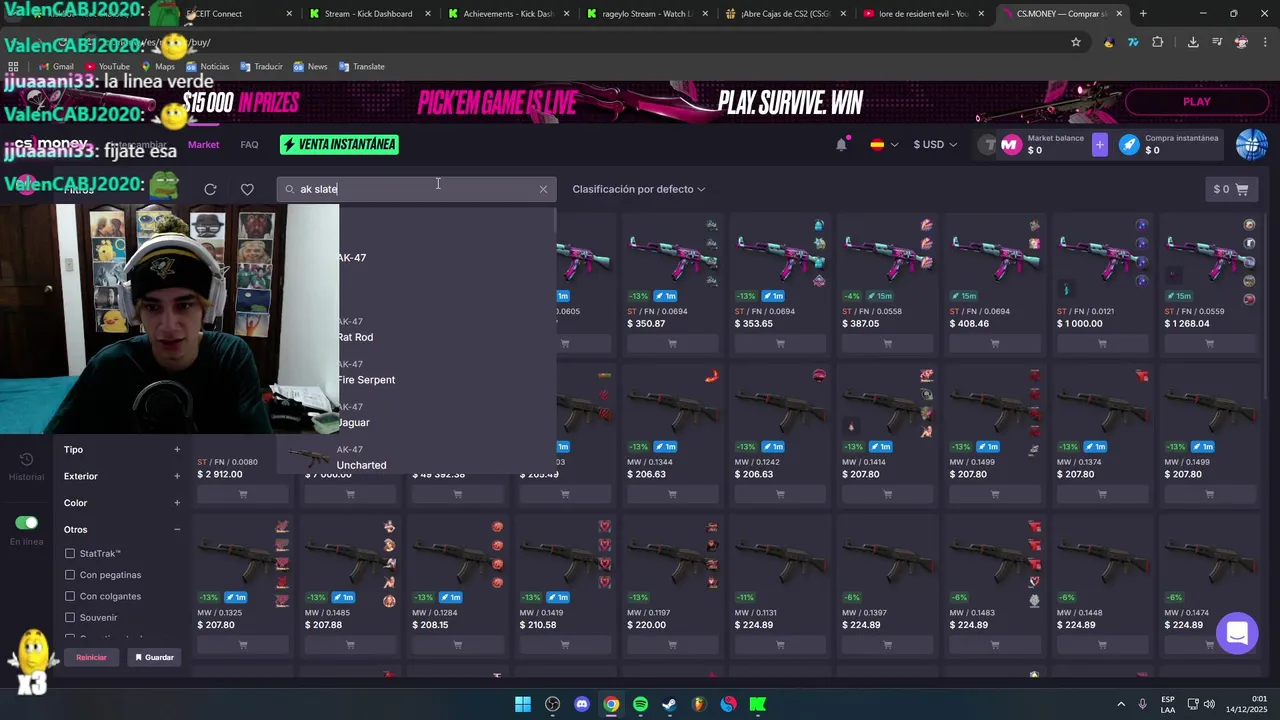Image resolution: width=1280 pixels, height=720 pixels.
Task: Check the Souvenir filter
Action: (70, 617)
